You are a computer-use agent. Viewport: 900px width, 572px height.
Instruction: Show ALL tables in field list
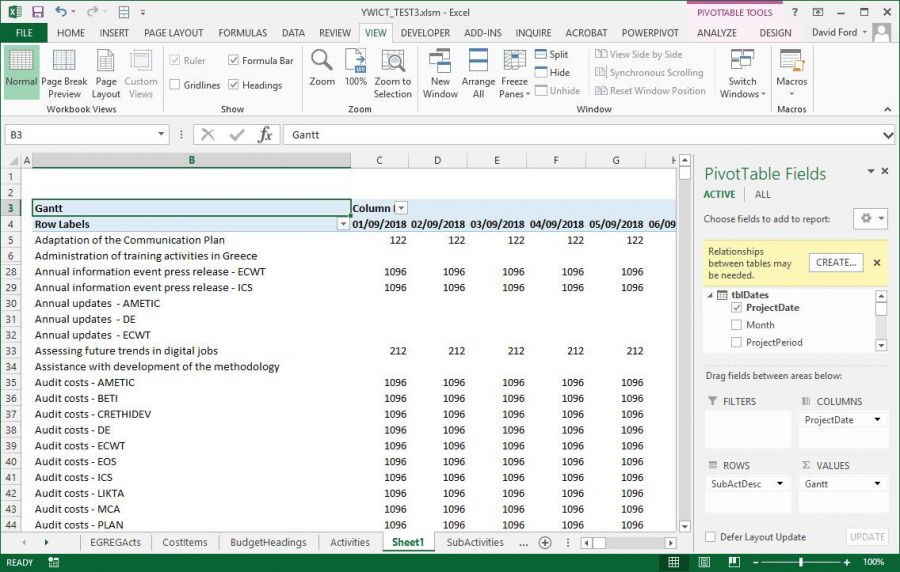click(x=762, y=194)
